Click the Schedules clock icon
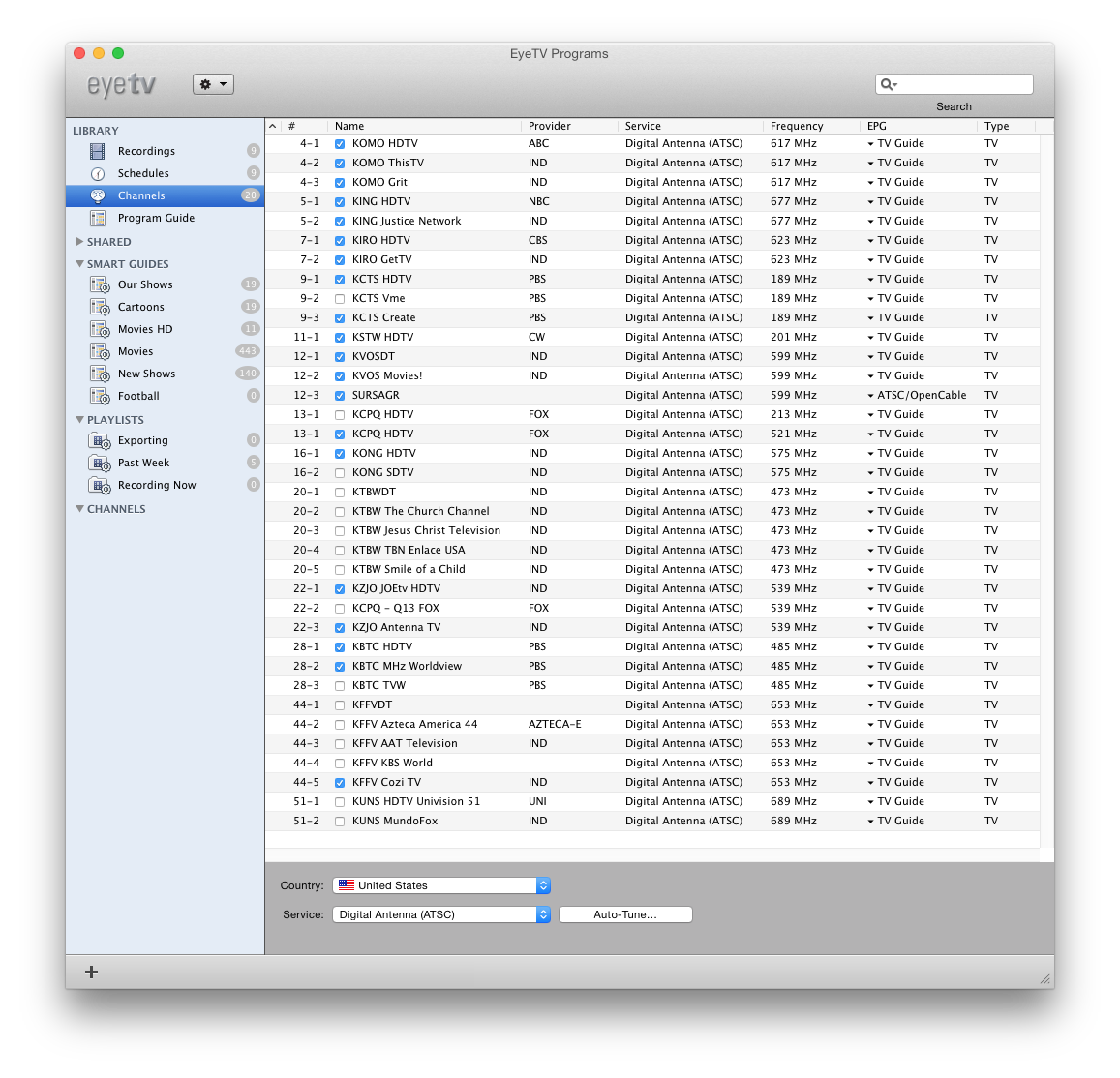The image size is (1120, 1078). click(97, 173)
